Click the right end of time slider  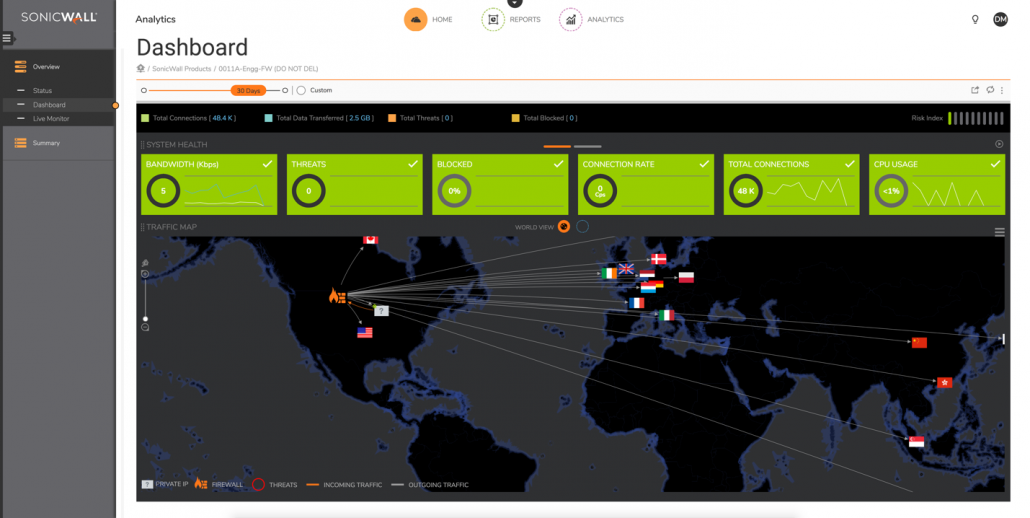coord(284,91)
